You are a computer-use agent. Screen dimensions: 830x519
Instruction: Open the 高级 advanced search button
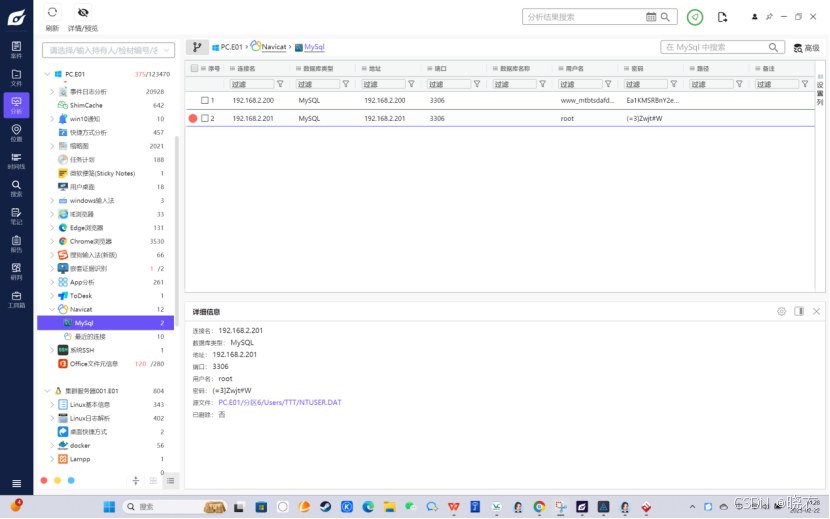807,48
